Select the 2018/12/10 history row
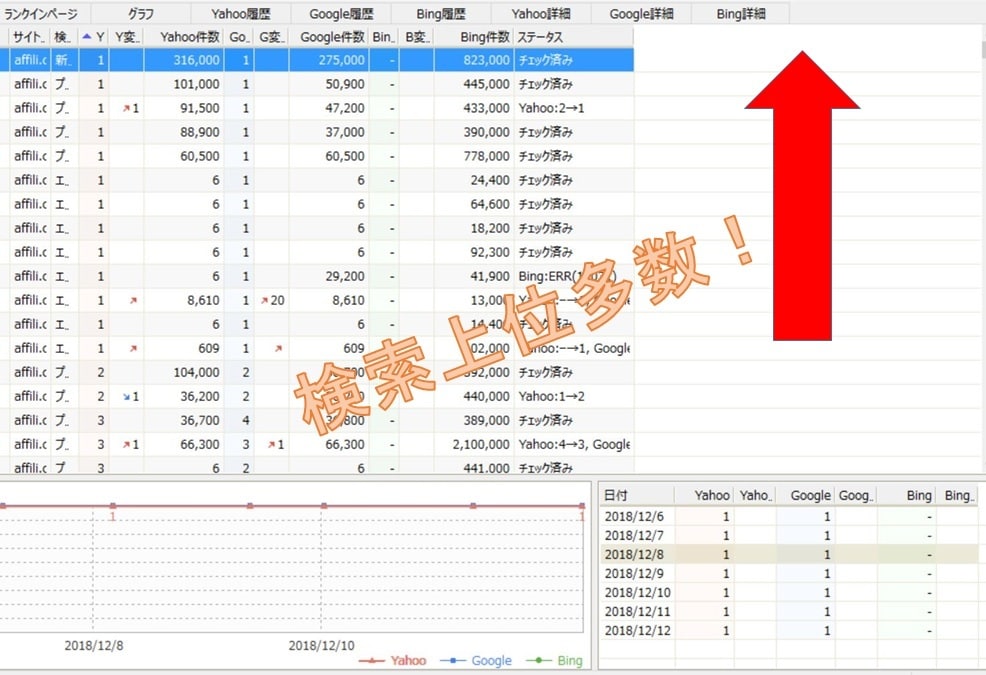The width and height of the screenshot is (986, 675). [789, 593]
